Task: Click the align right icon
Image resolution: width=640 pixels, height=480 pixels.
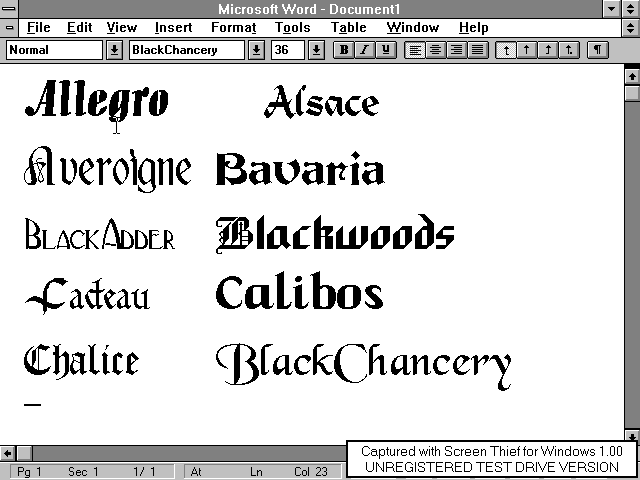Action: (457, 49)
